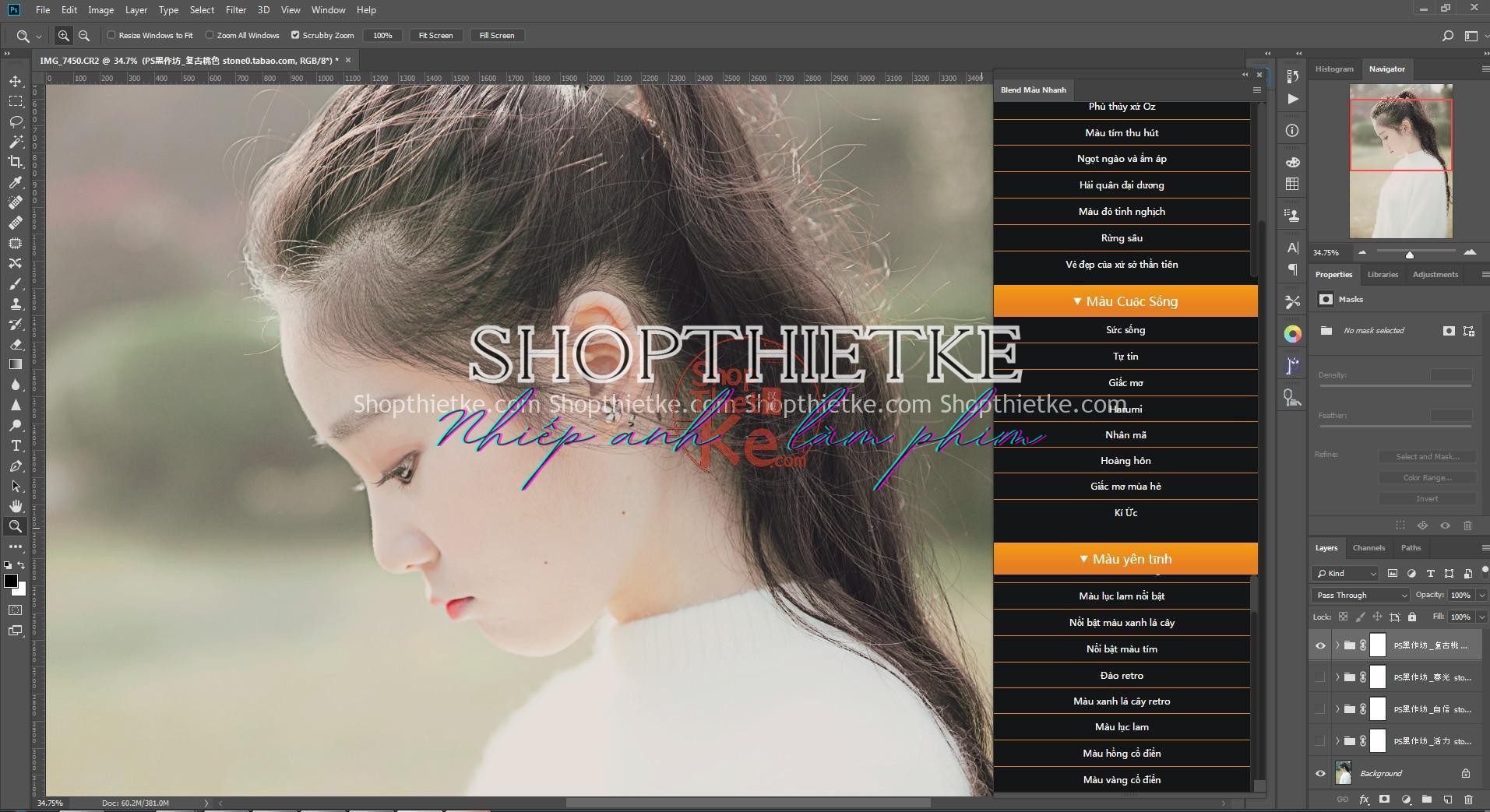Expand the PS黑作坊_复古桃 layer group
The width and height of the screenshot is (1490, 812).
pos(1337,645)
